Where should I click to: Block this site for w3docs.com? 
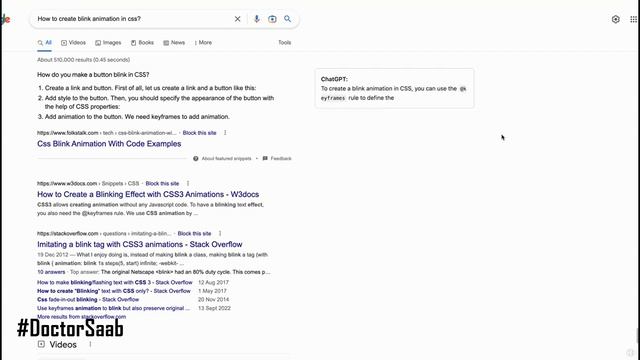click(x=162, y=183)
